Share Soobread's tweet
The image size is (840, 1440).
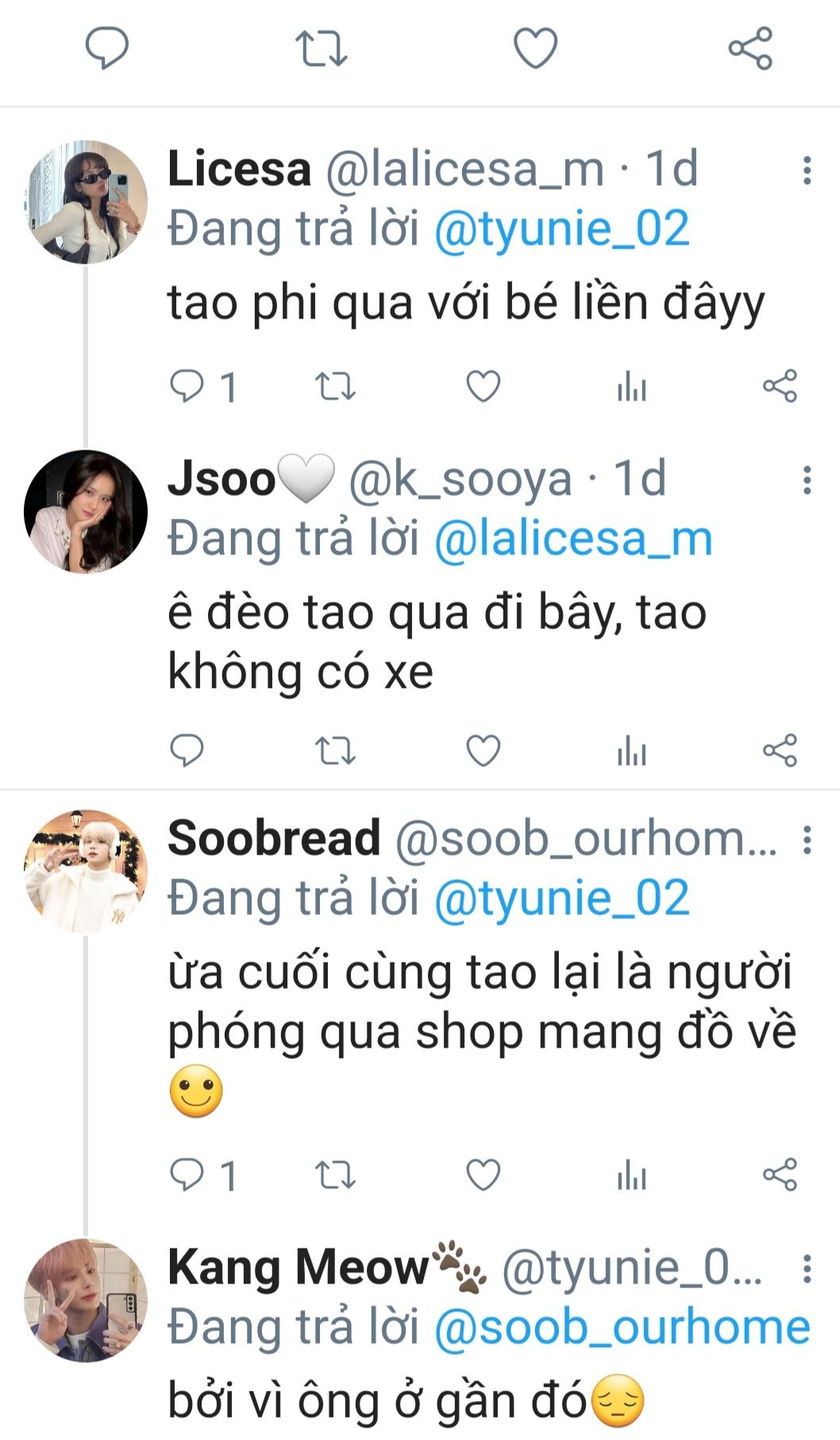780,1175
